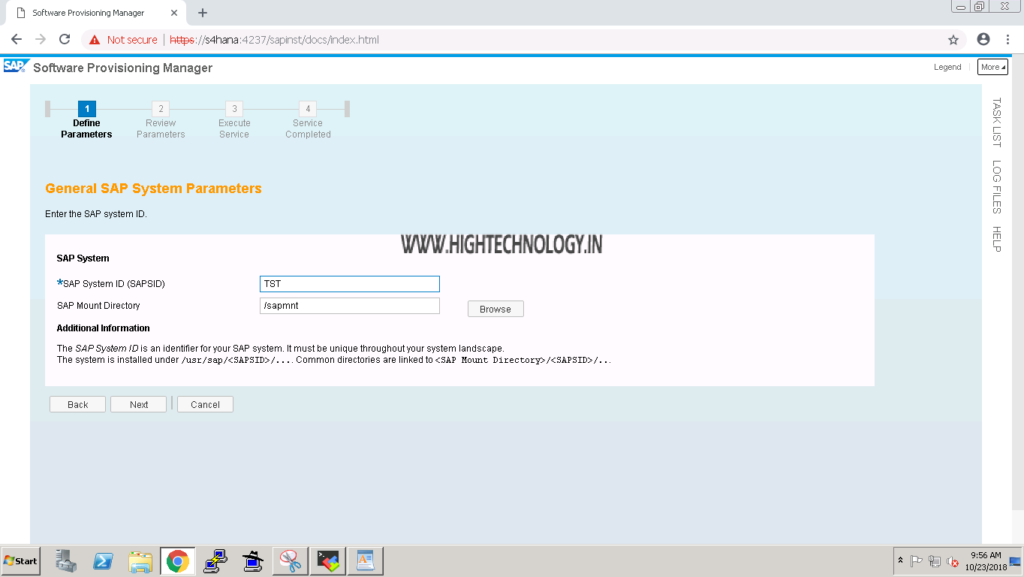The image size is (1024, 577).
Task: Go back using the browser back arrow
Action: tap(16, 40)
